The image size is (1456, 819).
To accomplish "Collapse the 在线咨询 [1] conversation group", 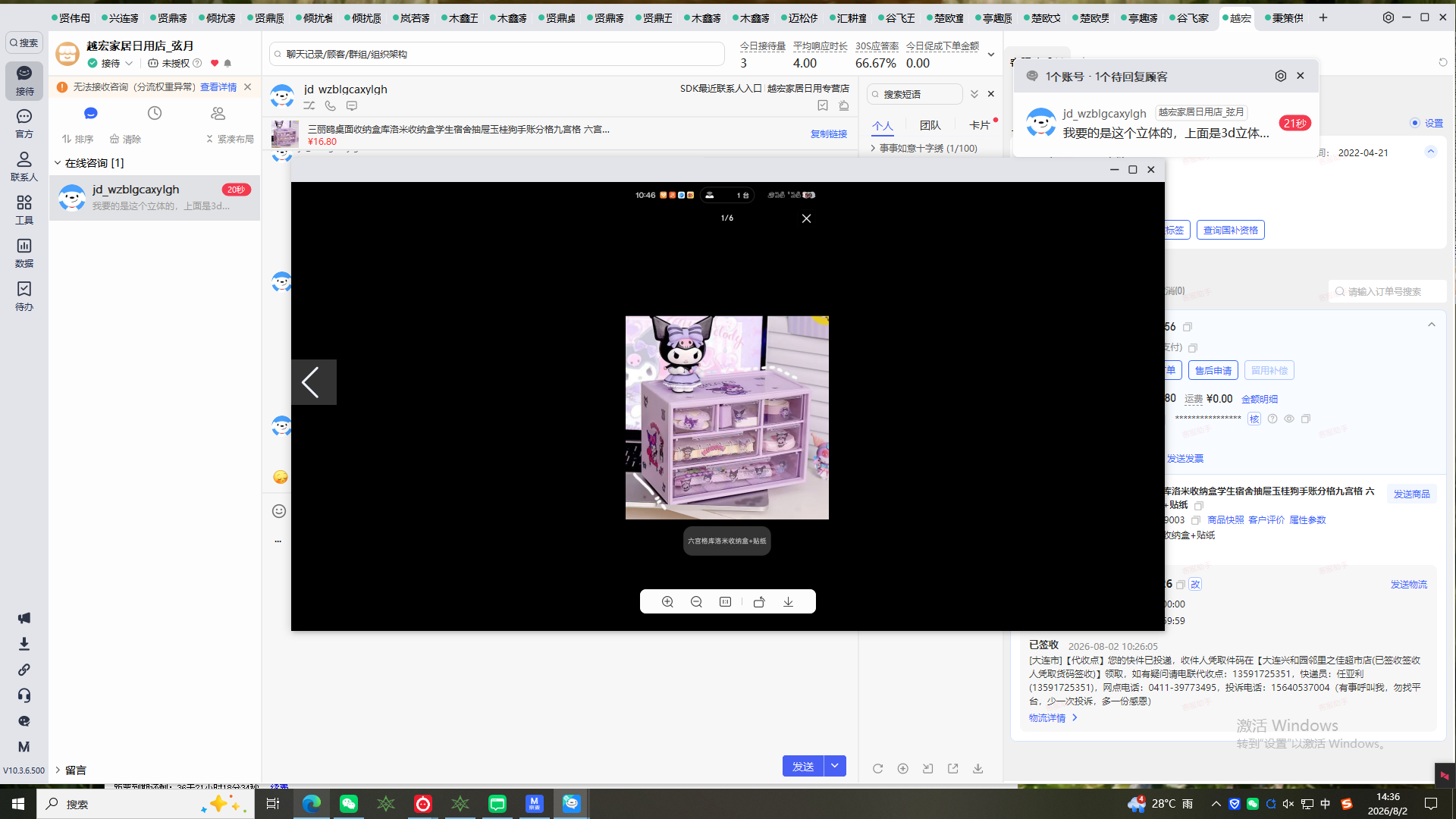I will point(58,163).
